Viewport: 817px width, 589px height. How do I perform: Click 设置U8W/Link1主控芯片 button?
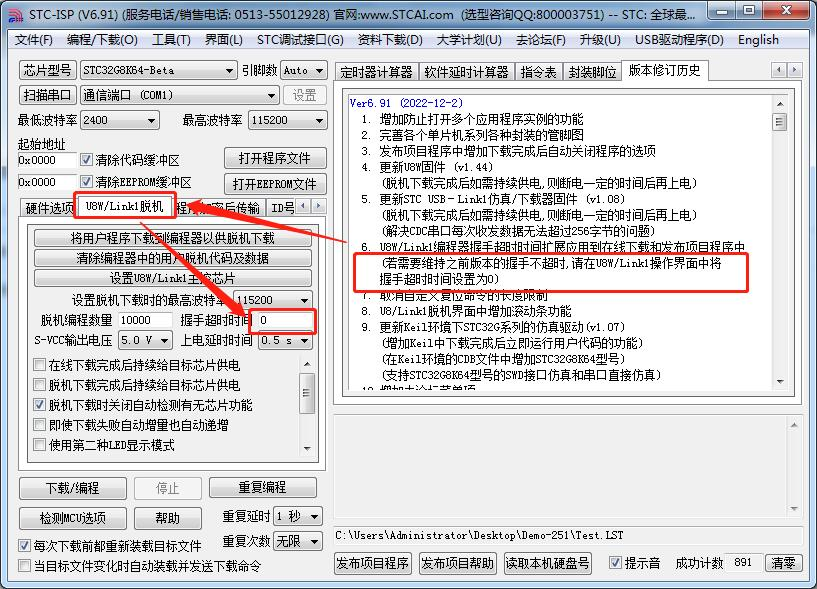tap(172, 278)
